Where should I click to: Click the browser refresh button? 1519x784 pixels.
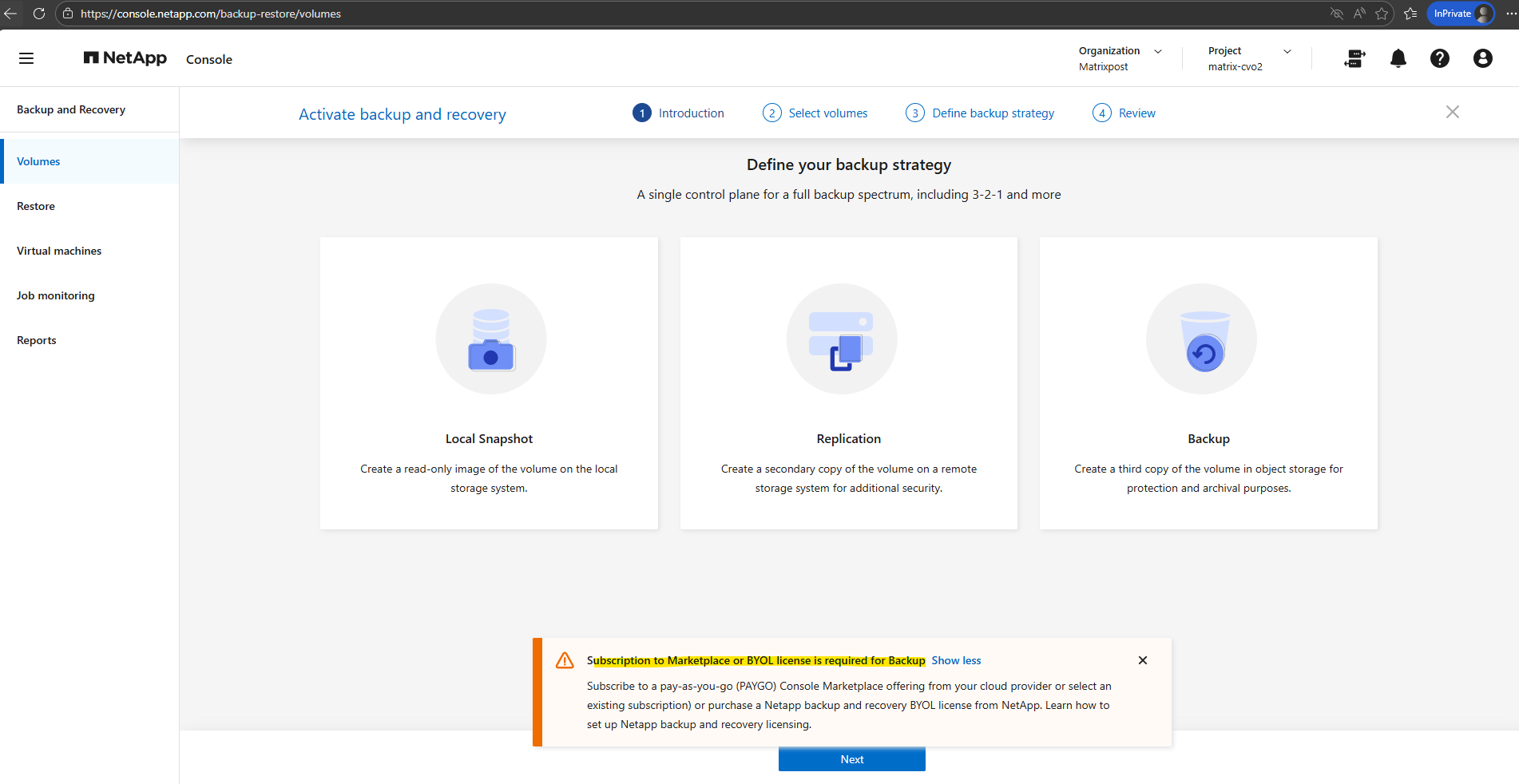(x=38, y=14)
